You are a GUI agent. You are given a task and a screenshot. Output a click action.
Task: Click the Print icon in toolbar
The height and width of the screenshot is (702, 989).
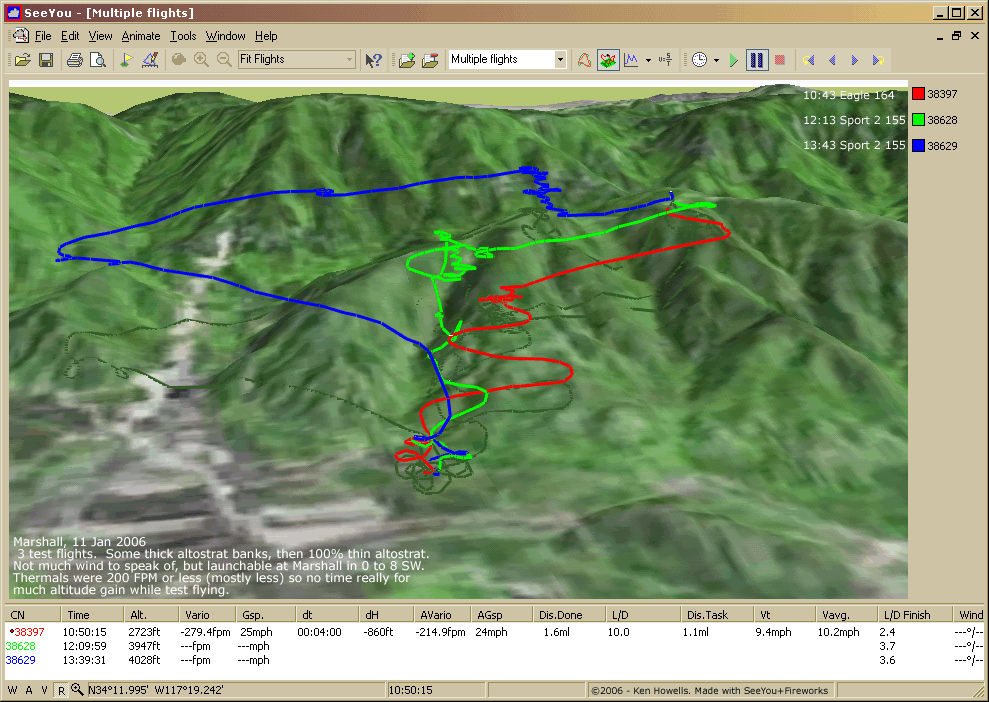74,60
